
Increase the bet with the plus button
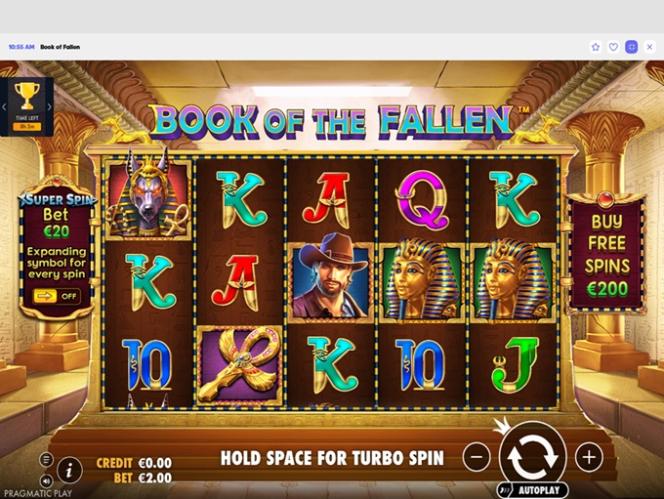589,457
